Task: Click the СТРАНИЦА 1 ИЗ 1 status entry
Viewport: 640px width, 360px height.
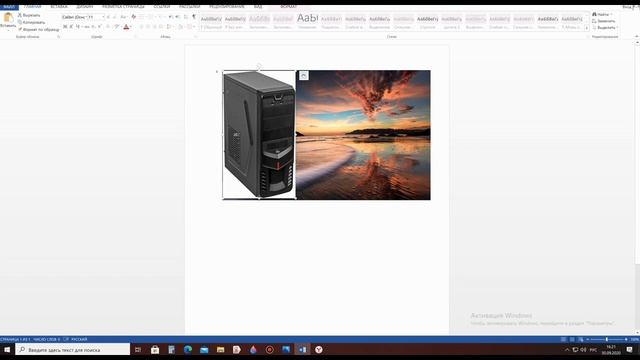Action: coord(16,340)
